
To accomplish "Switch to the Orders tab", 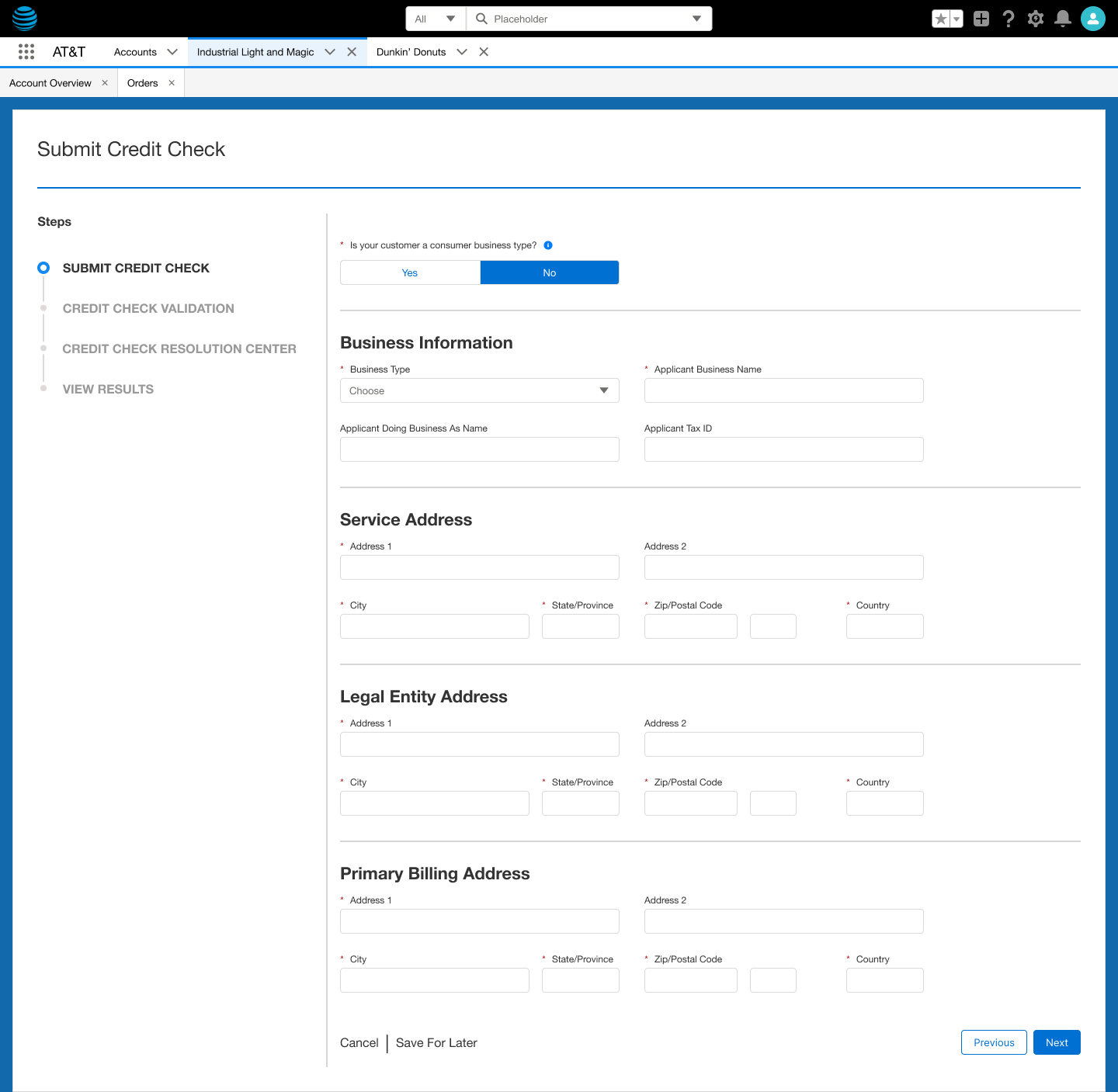I will (142, 82).
